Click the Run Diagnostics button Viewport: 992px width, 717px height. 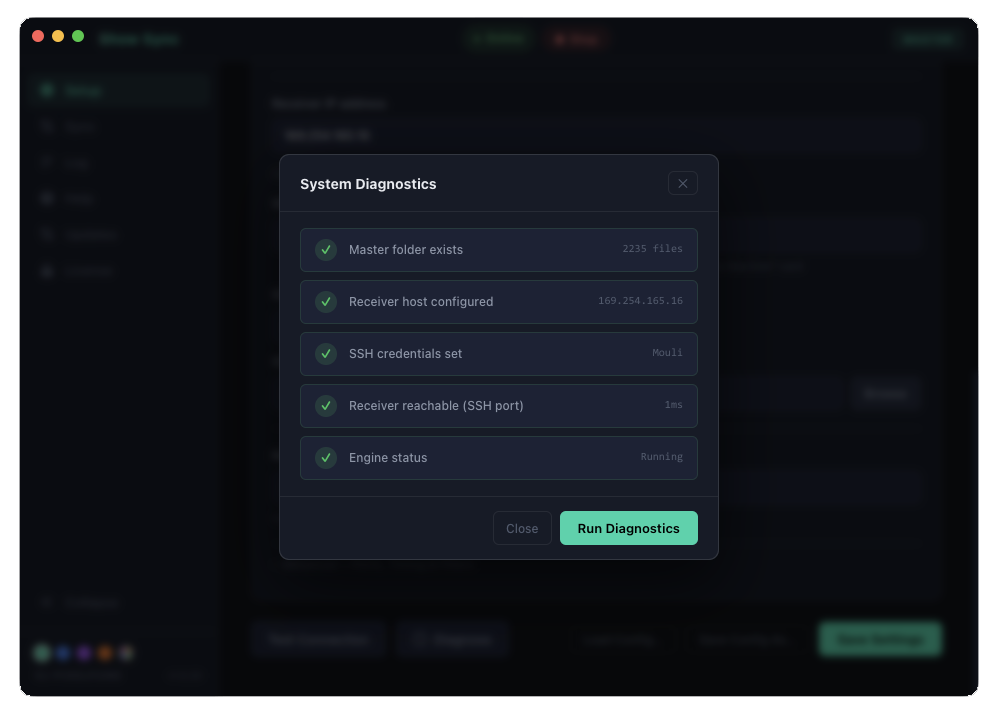pos(628,528)
